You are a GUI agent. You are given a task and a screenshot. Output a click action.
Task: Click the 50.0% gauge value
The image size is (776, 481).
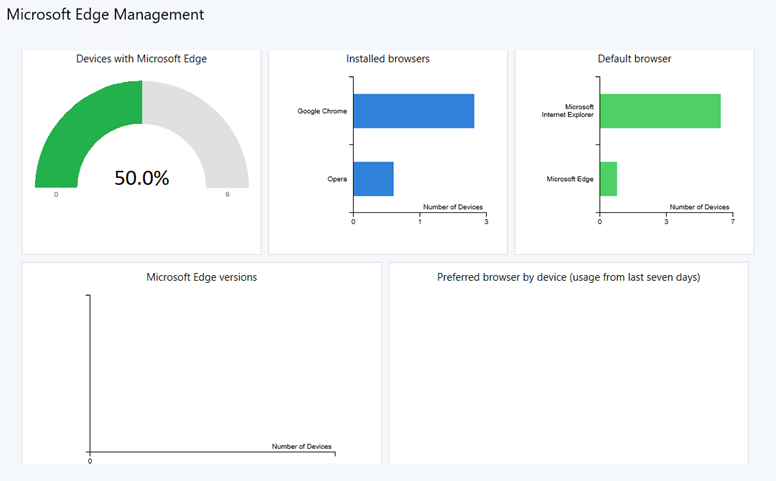(x=142, y=178)
